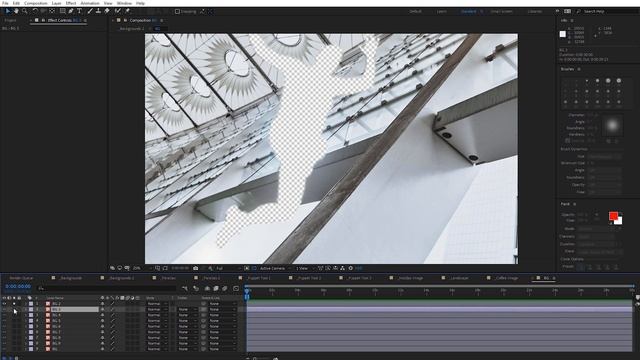The width and height of the screenshot is (640, 360).
Task: Switch to the Learn workspace
Action: tap(442, 11)
